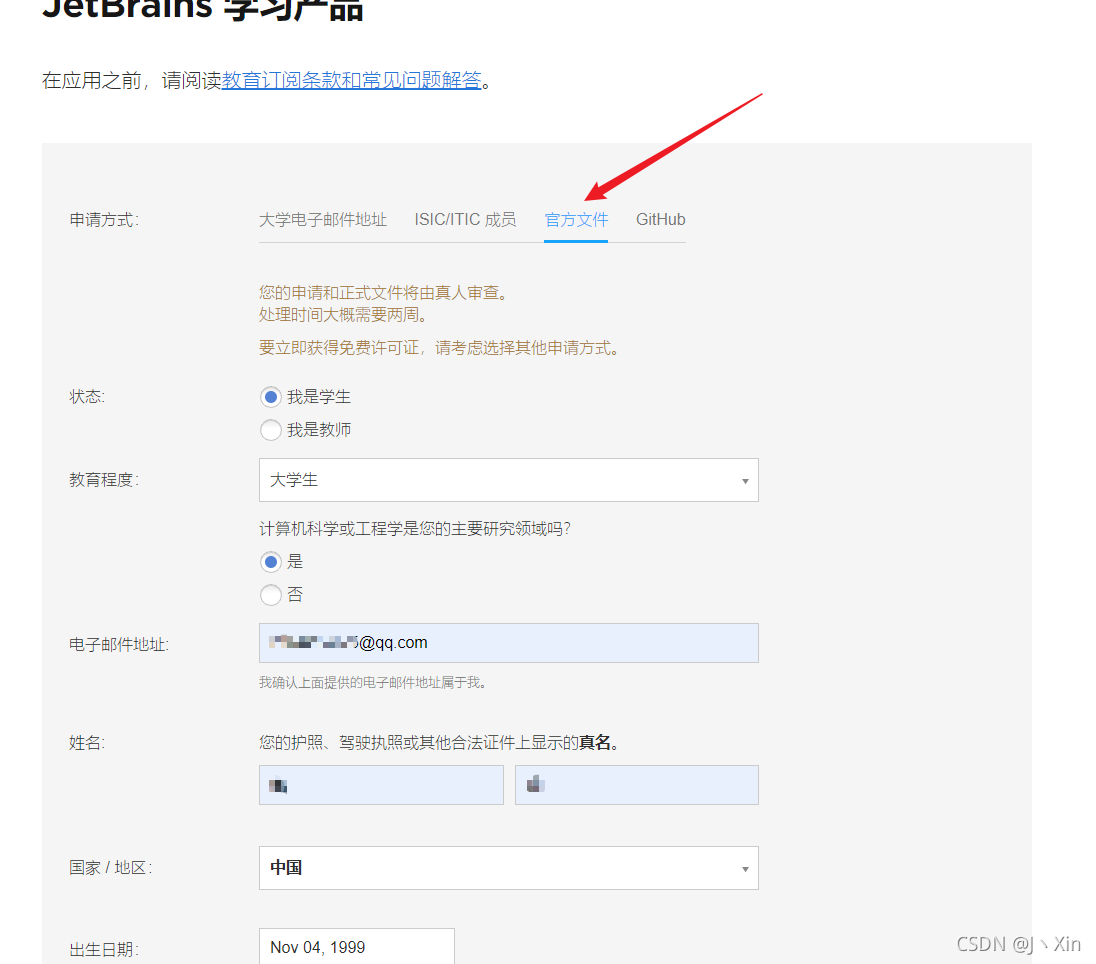The width and height of the screenshot is (1096, 964).
Task: Click the second 姓名 input box
Action: [637, 785]
